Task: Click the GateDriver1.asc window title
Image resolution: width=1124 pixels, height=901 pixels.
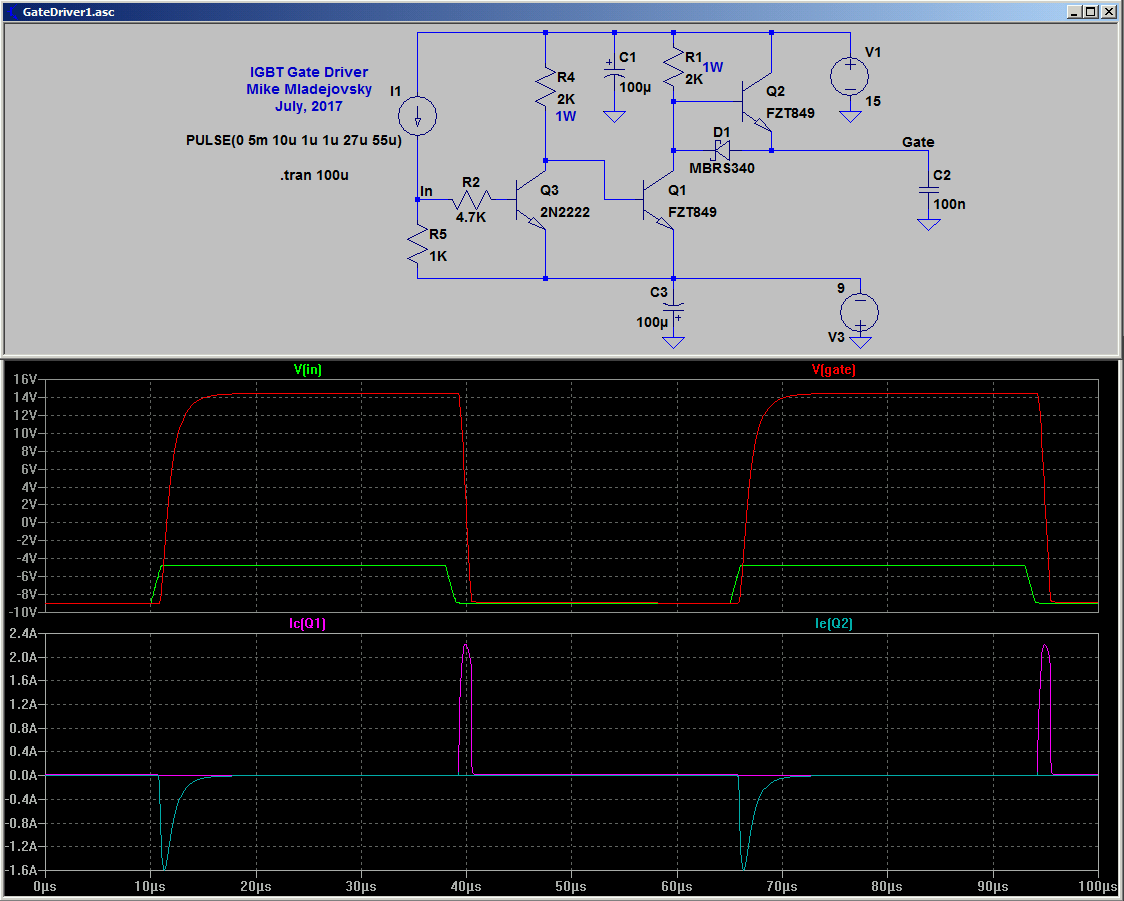Action: [68, 11]
